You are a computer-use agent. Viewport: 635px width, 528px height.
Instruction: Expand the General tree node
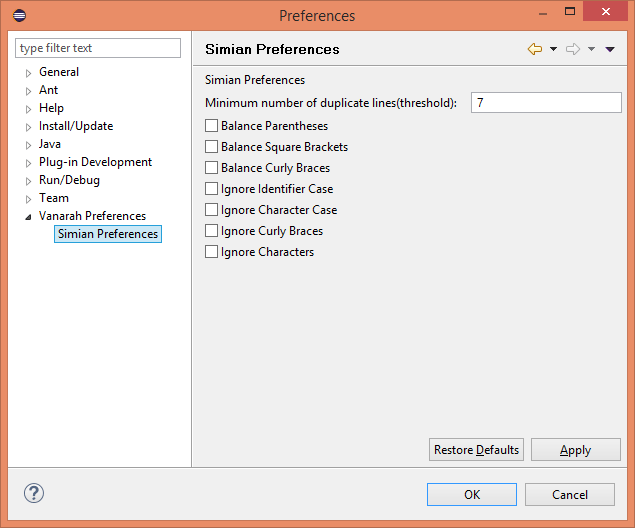[x=28, y=73]
